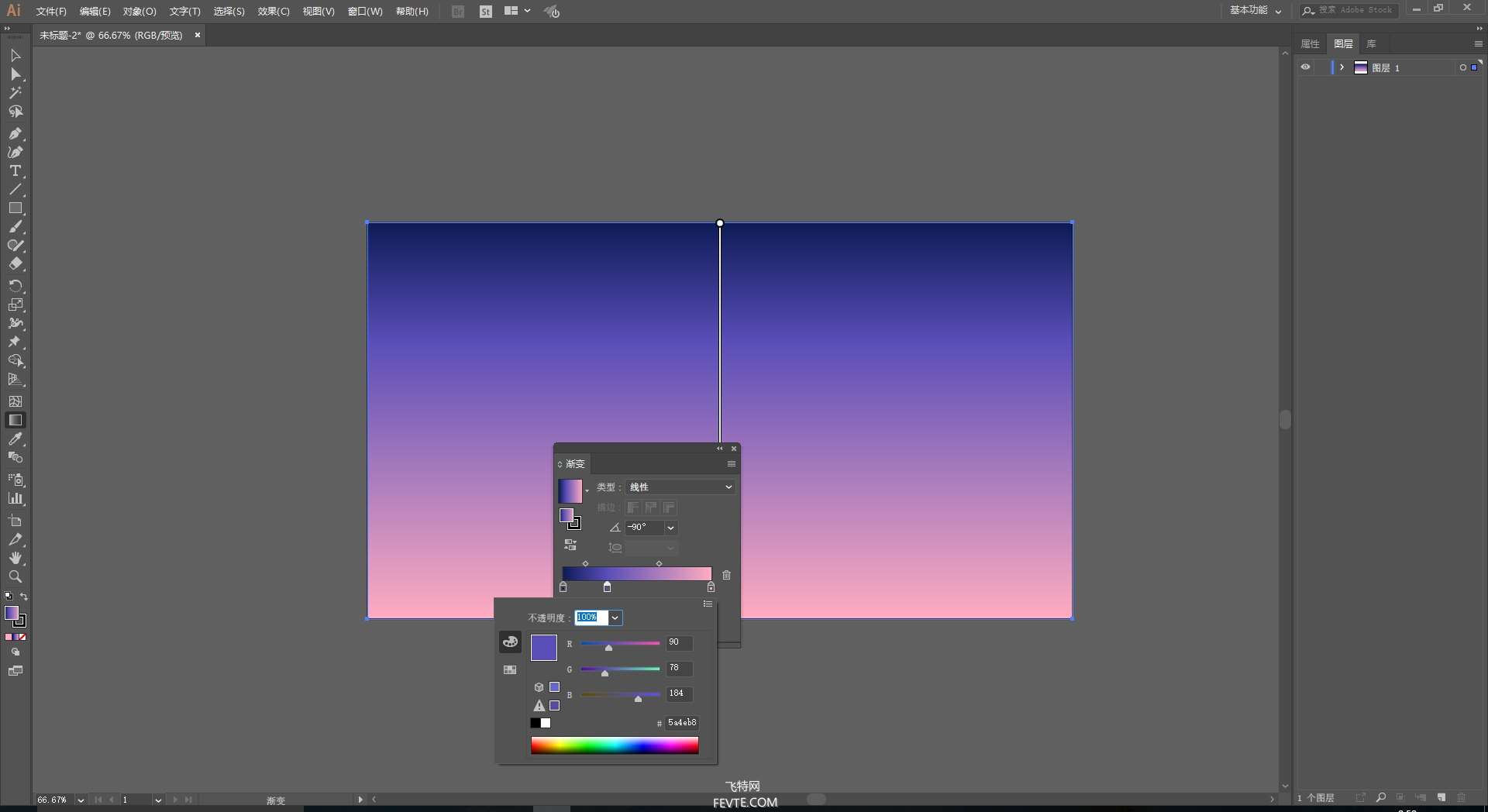The height and width of the screenshot is (812, 1488).
Task: Select the Gradient tool in toolbar
Action: [x=15, y=420]
